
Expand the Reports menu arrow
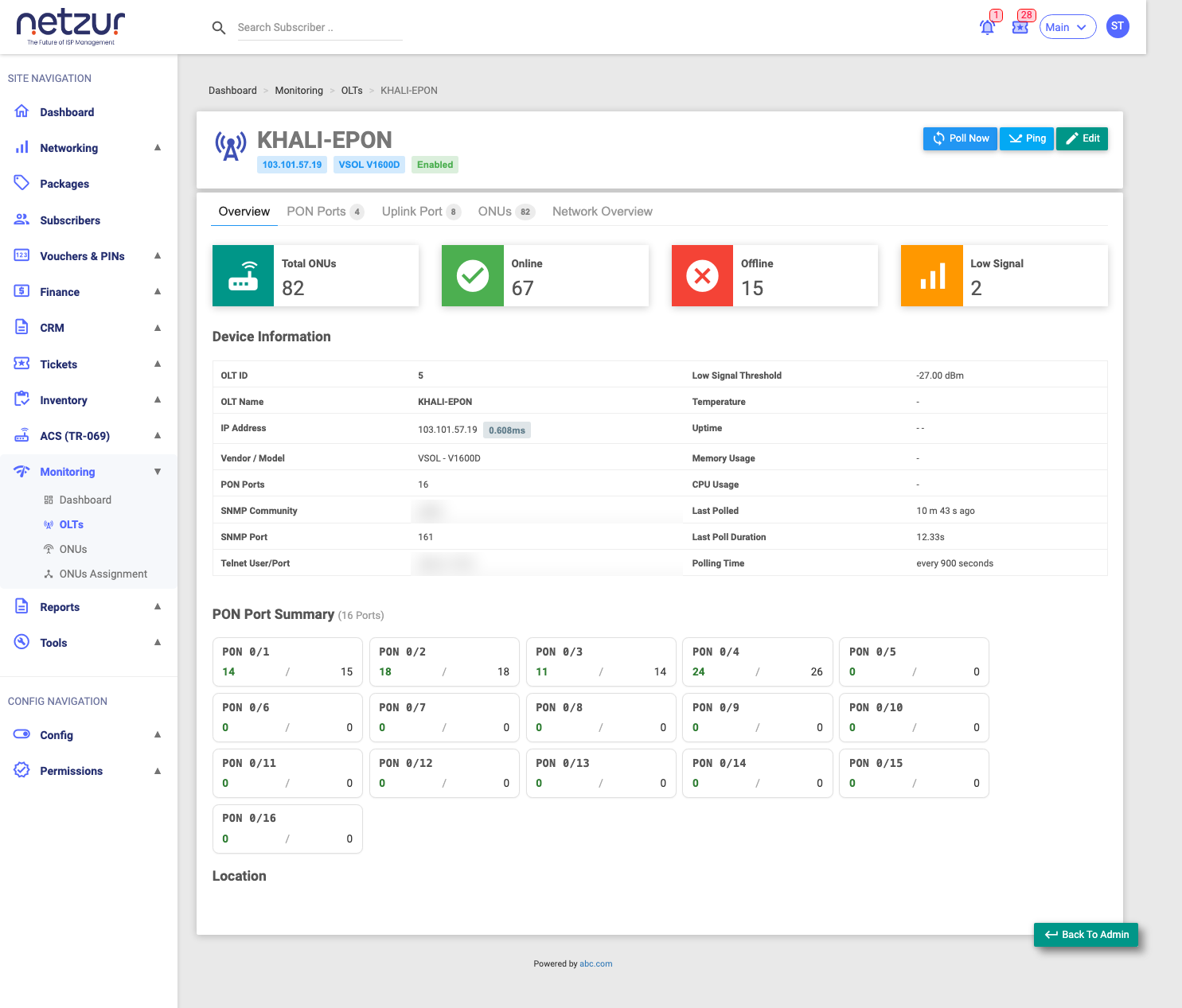tap(158, 606)
